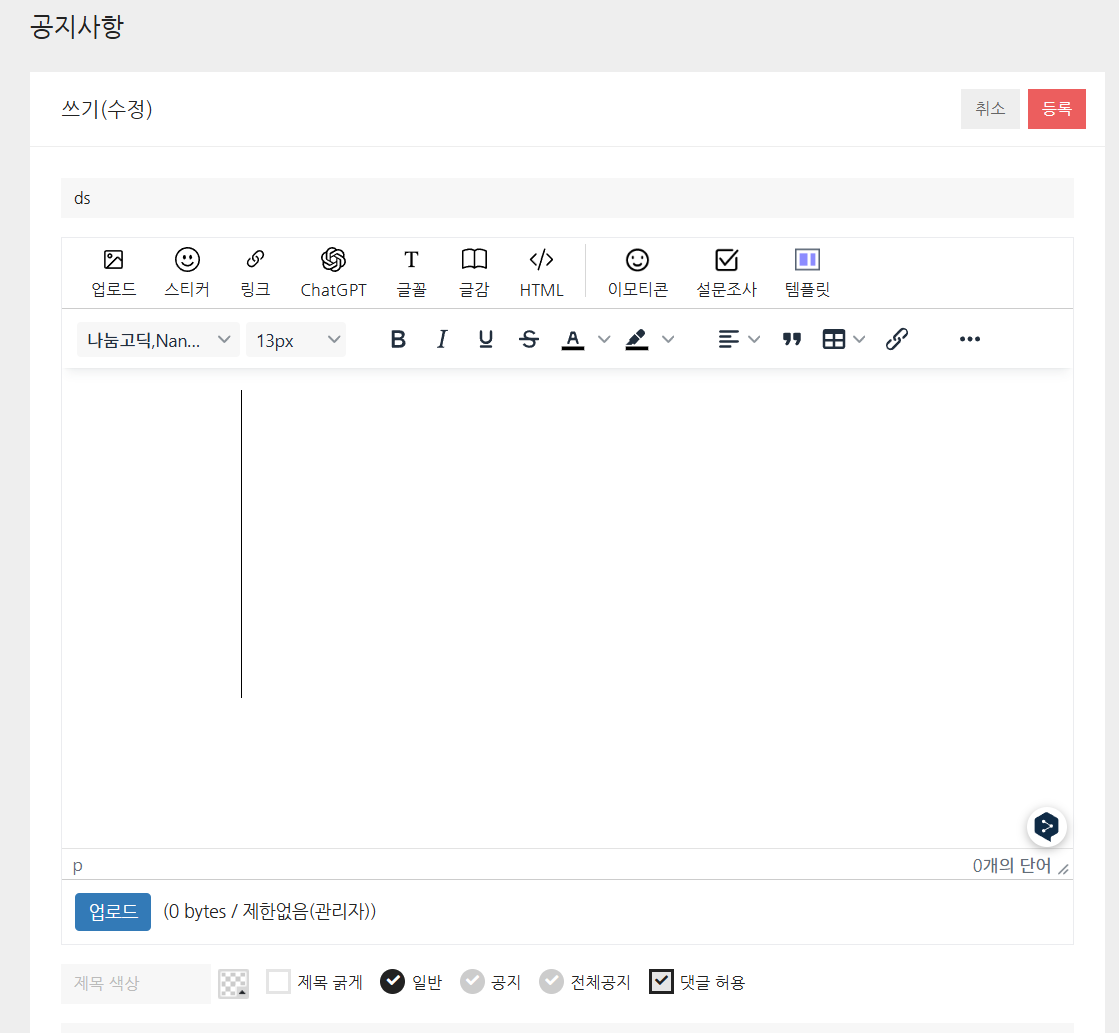
Task: Open the 글감 library
Action: click(474, 271)
